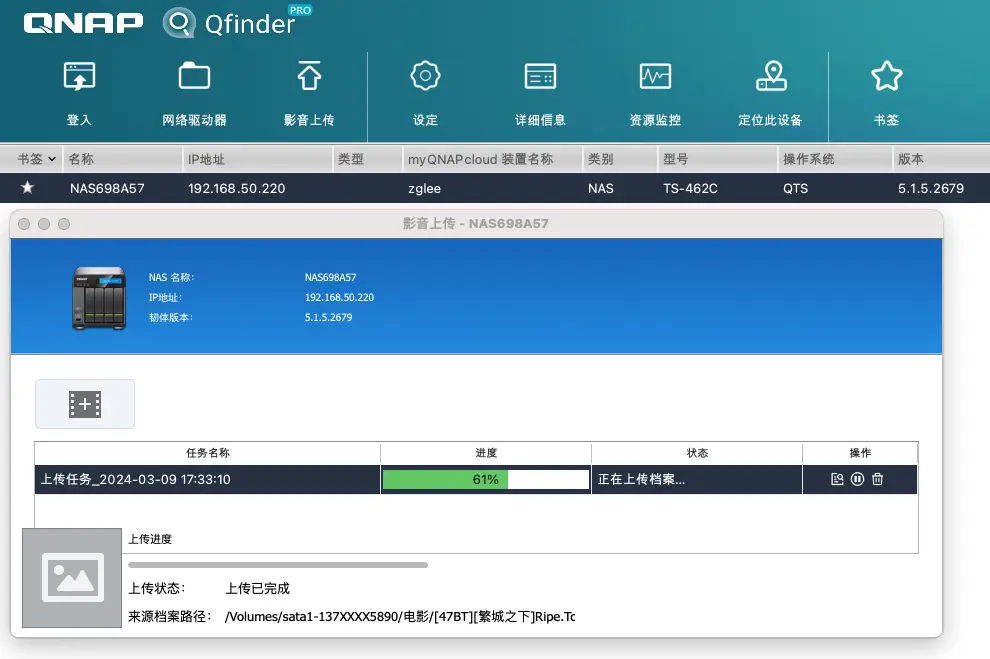Click the Qfinder Pro magnifier logo
Viewport: 990px width, 659px height.
(x=179, y=23)
